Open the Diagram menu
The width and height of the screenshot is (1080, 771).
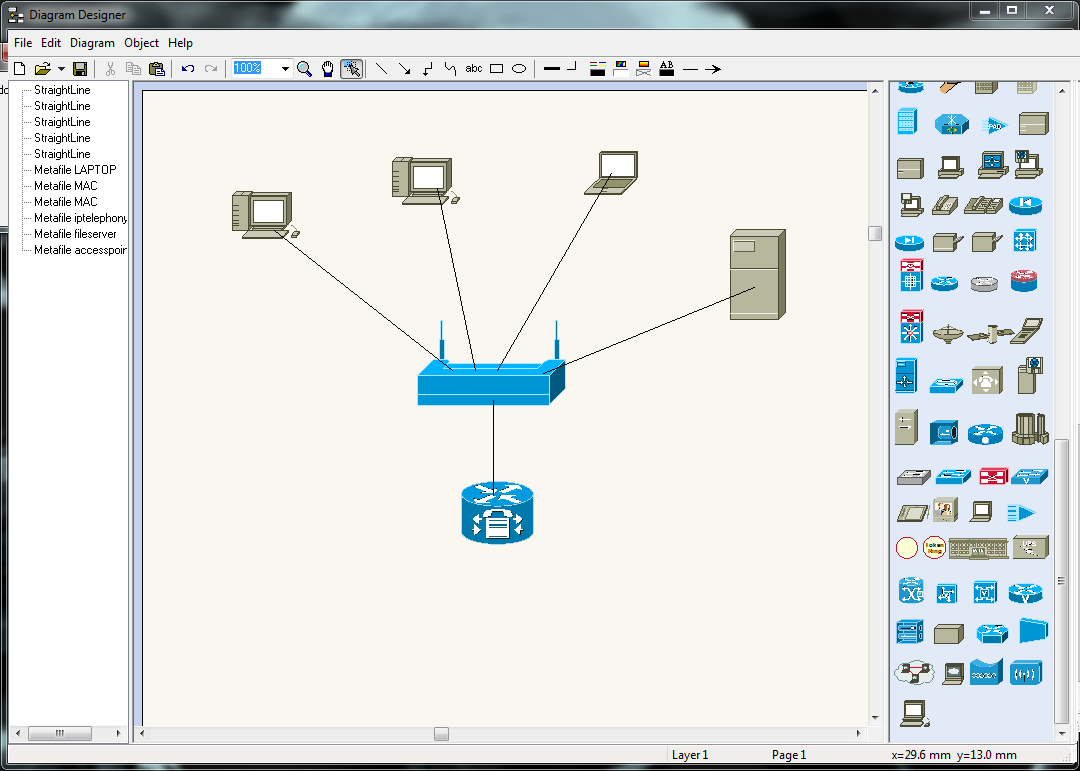point(92,43)
